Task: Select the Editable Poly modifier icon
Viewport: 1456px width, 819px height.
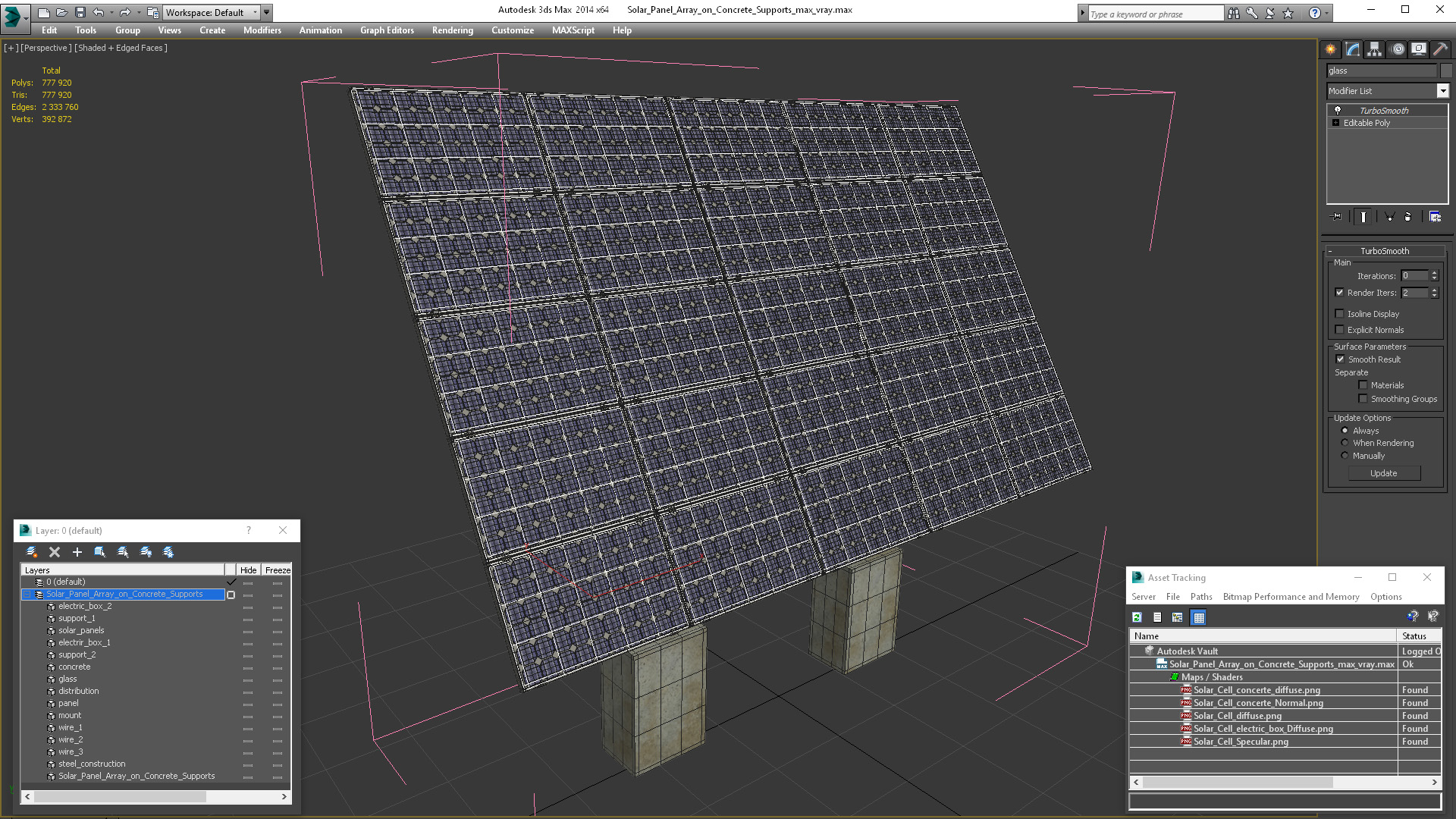Action: tap(1333, 123)
